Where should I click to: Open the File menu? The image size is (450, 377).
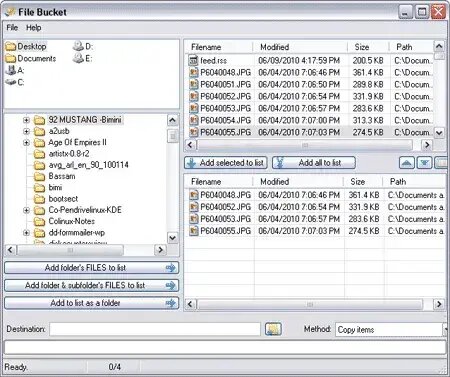tap(12, 28)
